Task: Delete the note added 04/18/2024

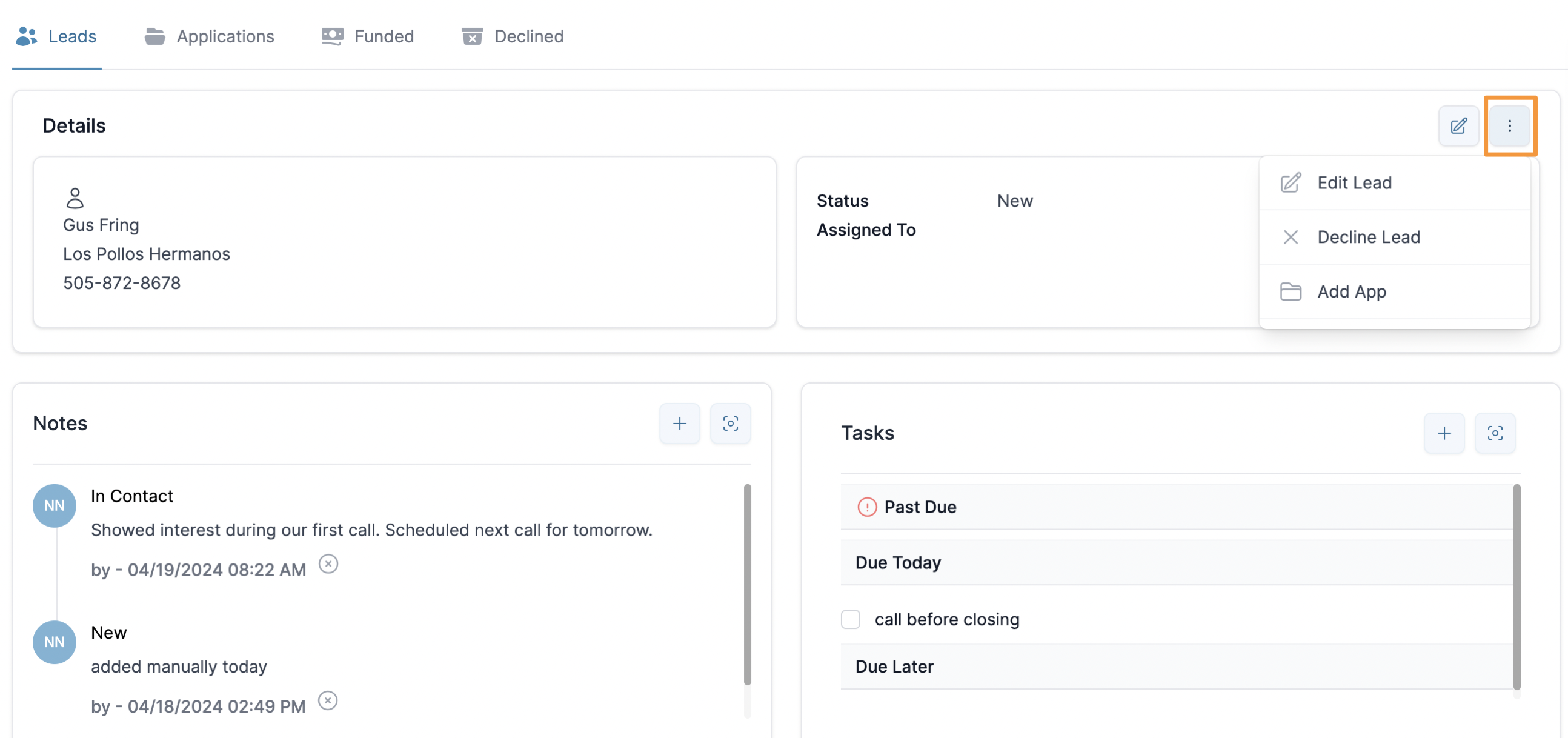Action: [x=328, y=700]
